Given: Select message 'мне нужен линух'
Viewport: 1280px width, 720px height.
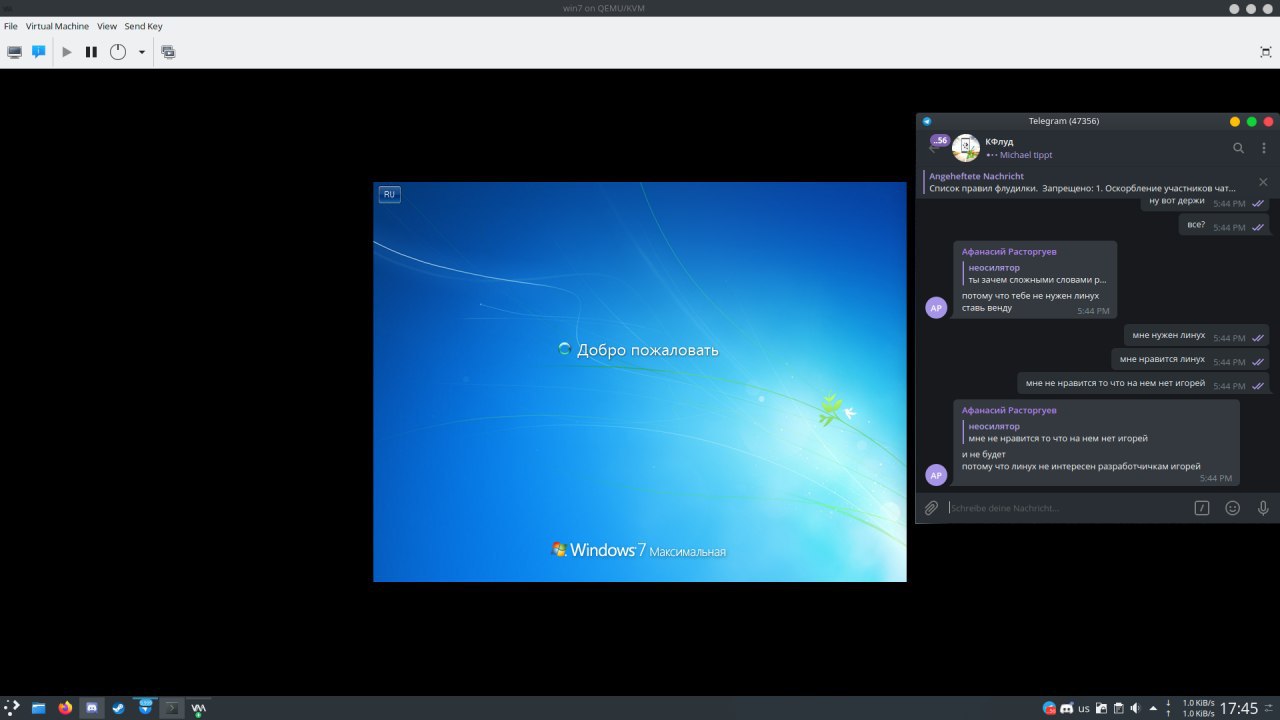Looking at the screenshot, I should tap(1196, 336).
